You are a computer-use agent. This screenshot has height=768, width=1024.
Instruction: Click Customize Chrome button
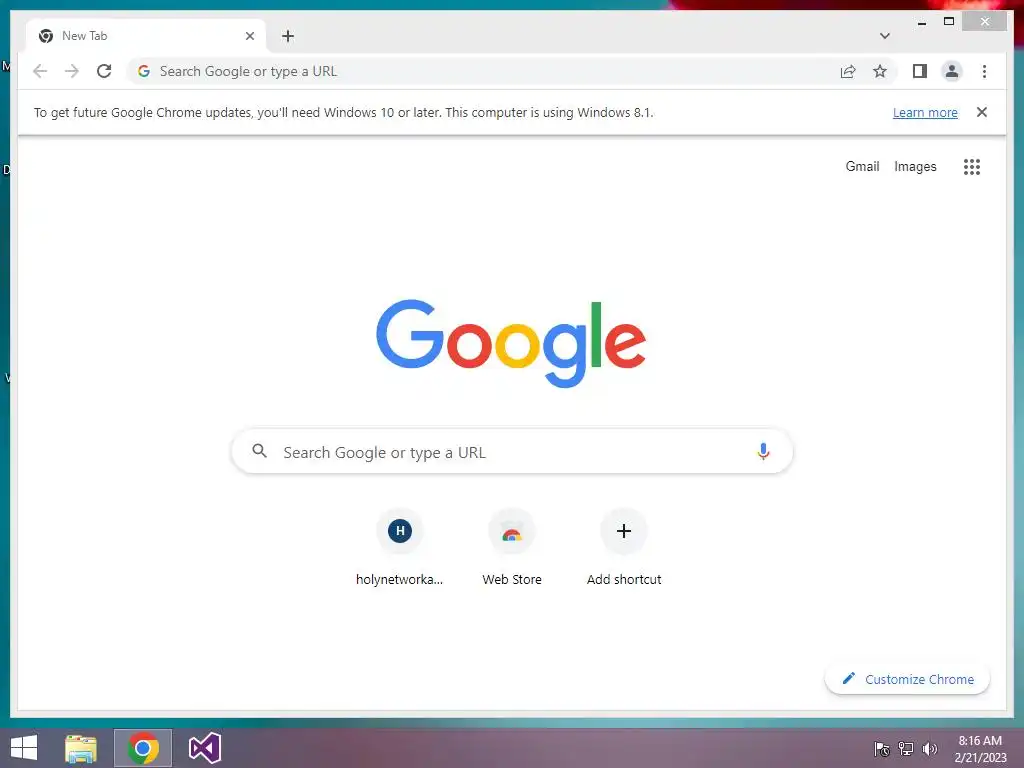point(908,679)
